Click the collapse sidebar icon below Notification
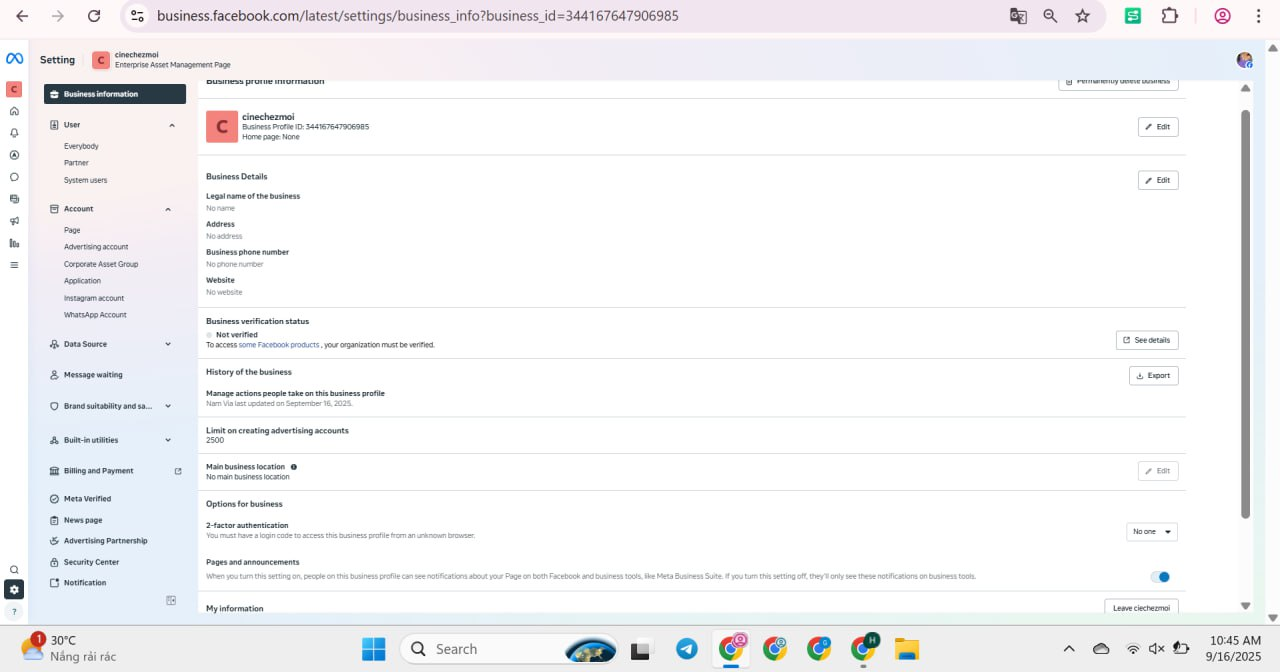This screenshot has width=1280, height=672. (x=171, y=600)
